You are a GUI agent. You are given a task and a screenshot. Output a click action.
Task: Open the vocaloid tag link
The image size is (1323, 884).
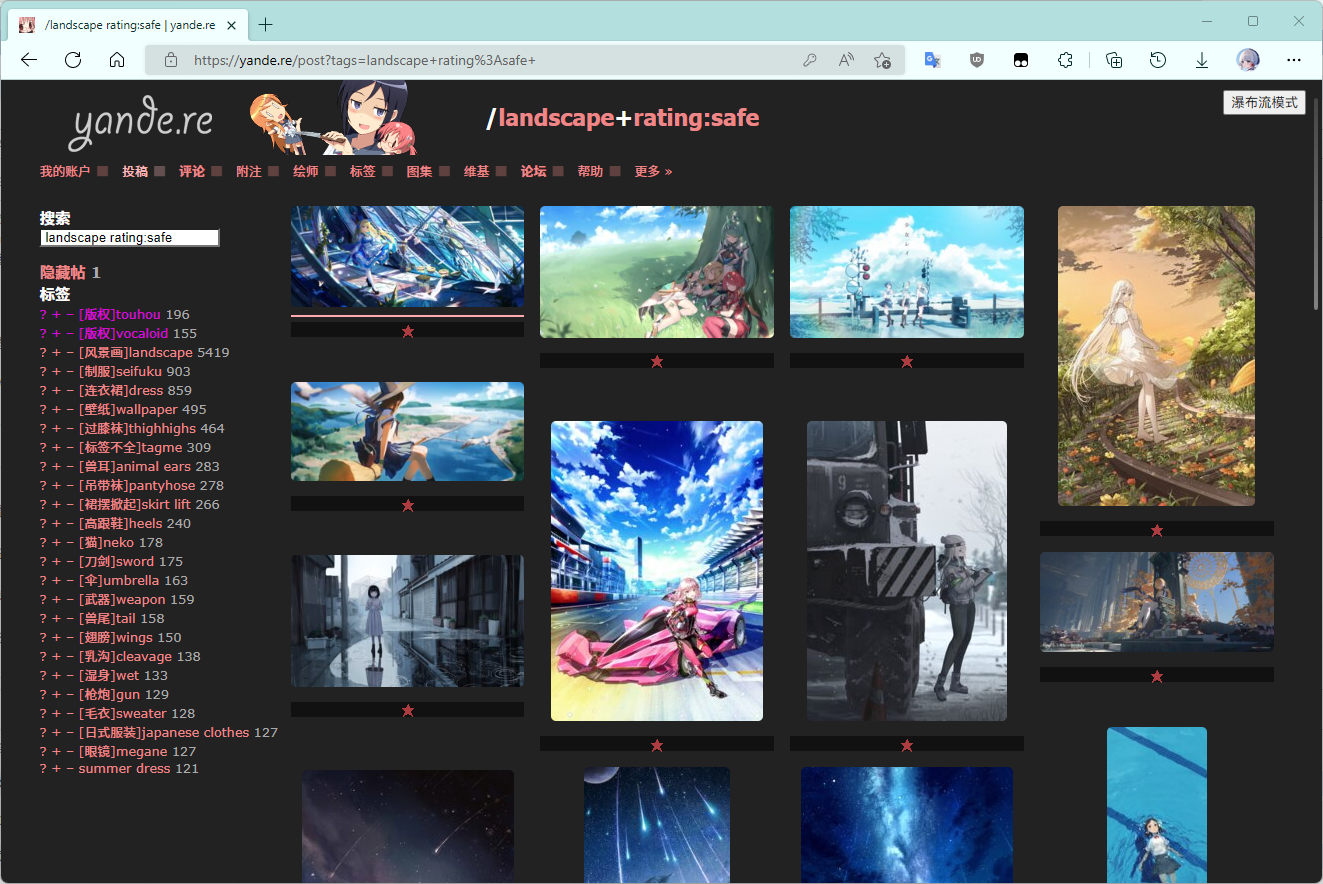124,333
